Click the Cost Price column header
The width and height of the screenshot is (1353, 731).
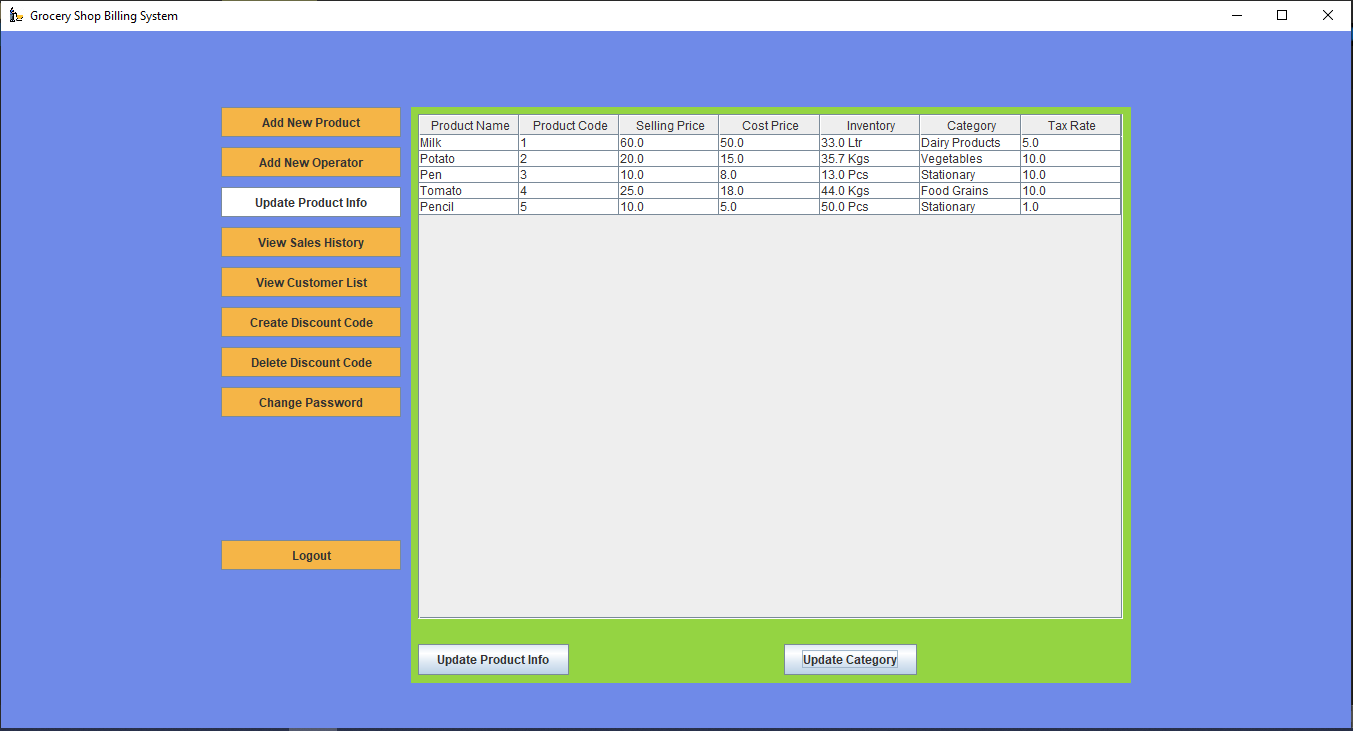[x=769, y=125]
